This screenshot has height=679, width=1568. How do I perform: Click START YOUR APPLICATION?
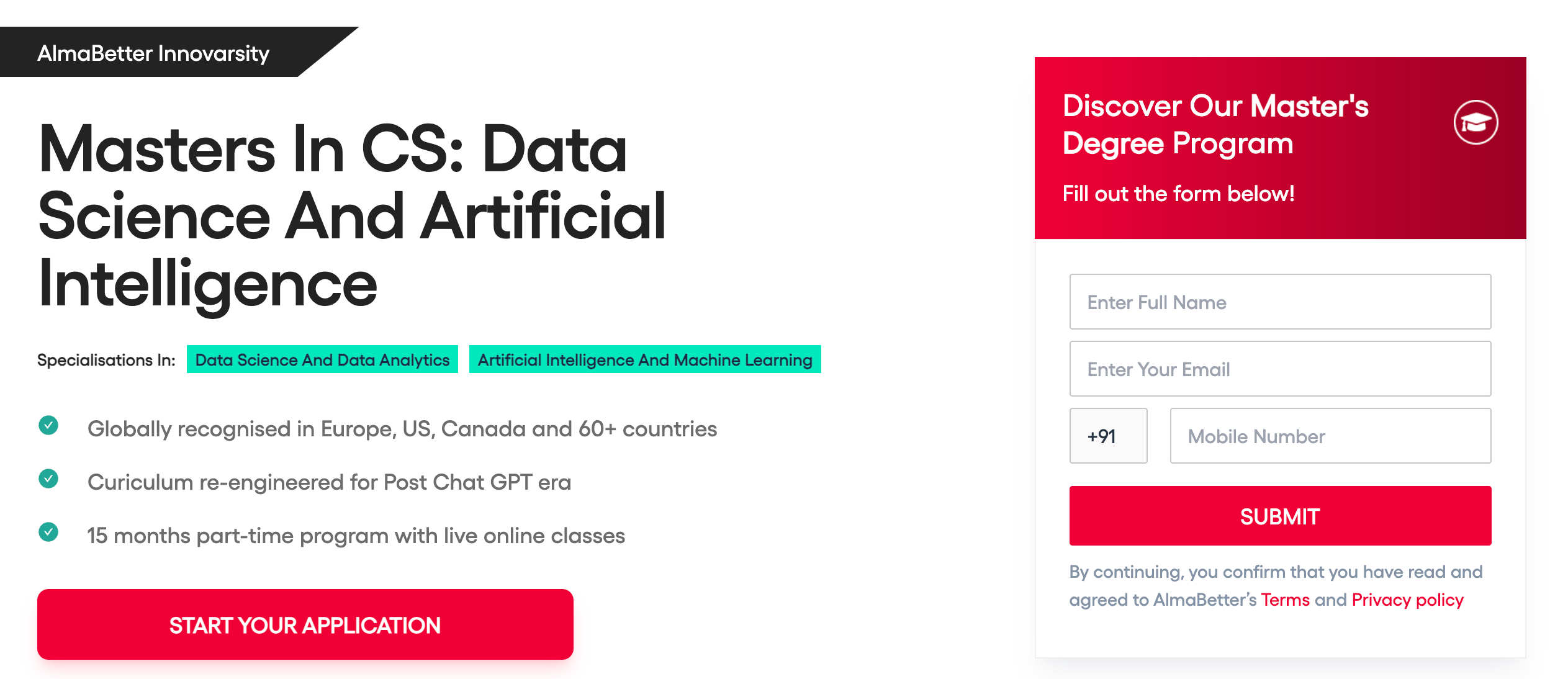(x=305, y=624)
